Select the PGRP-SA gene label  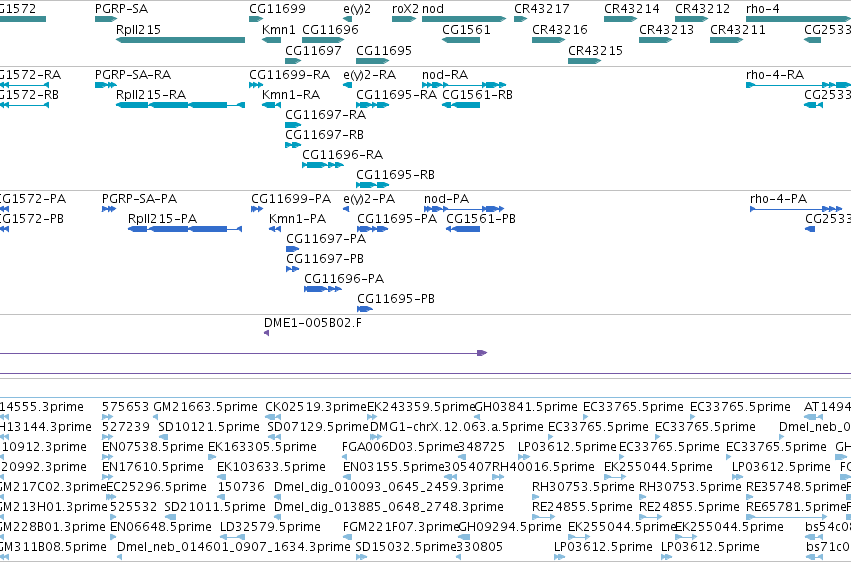[x=121, y=9]
